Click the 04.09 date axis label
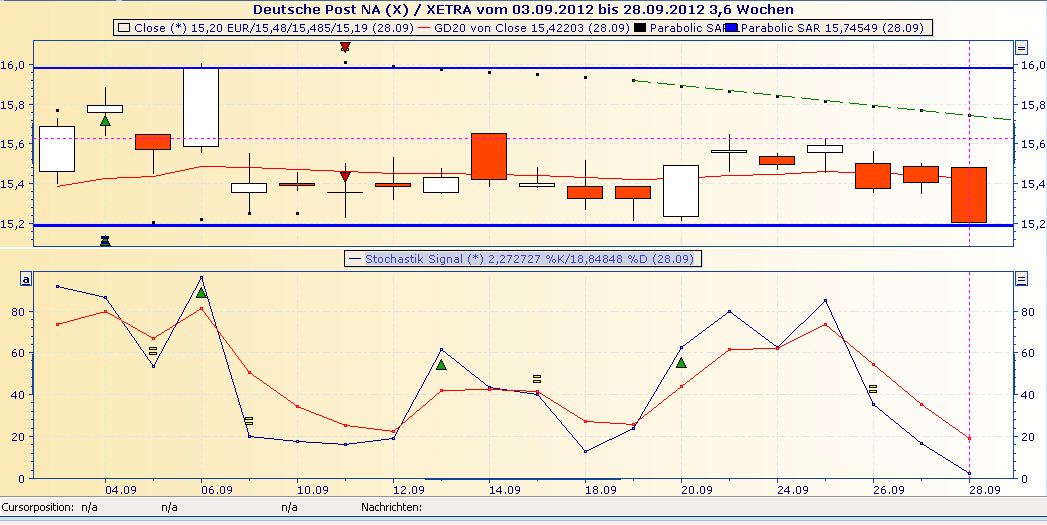1047x525 pixels. (120, 490)
